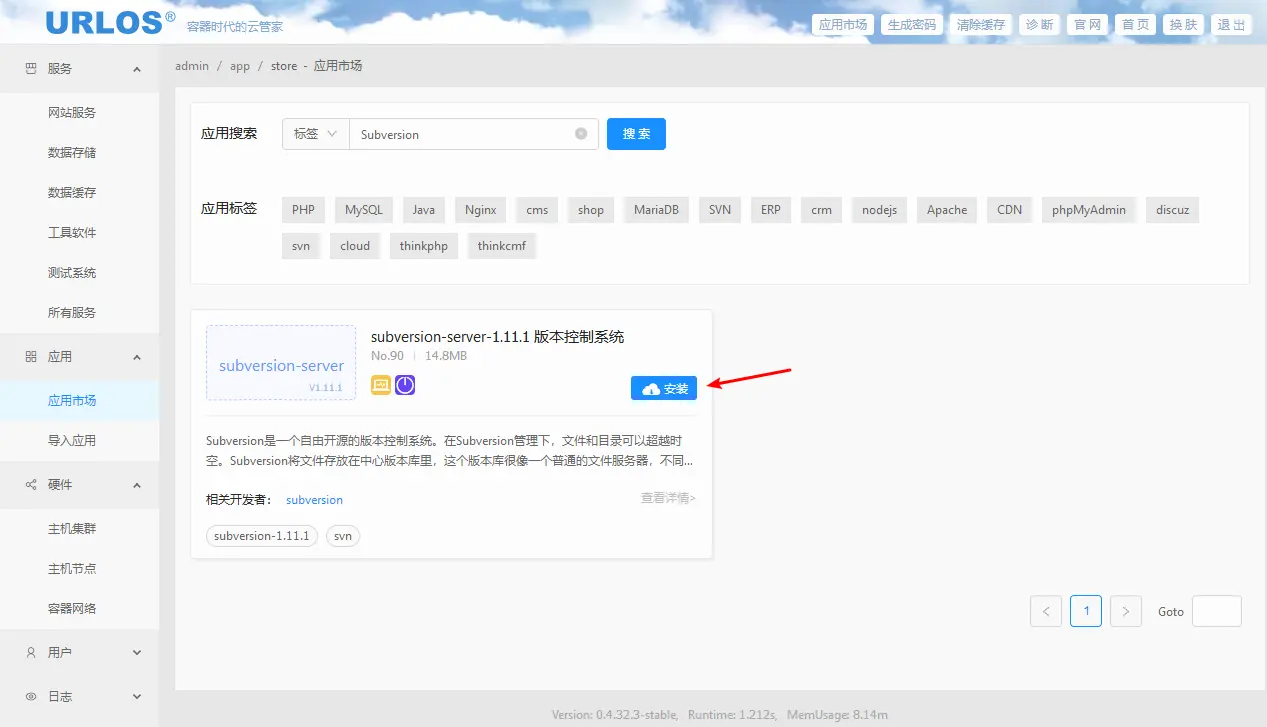
Task: Select the discuz app tag
Action: [x=1172, y=210]
